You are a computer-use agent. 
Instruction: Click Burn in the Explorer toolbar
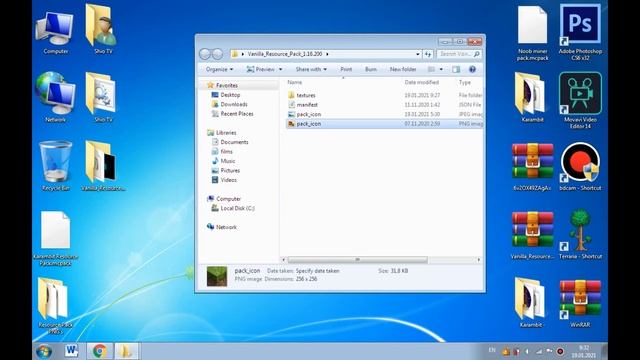coord(371,69)
